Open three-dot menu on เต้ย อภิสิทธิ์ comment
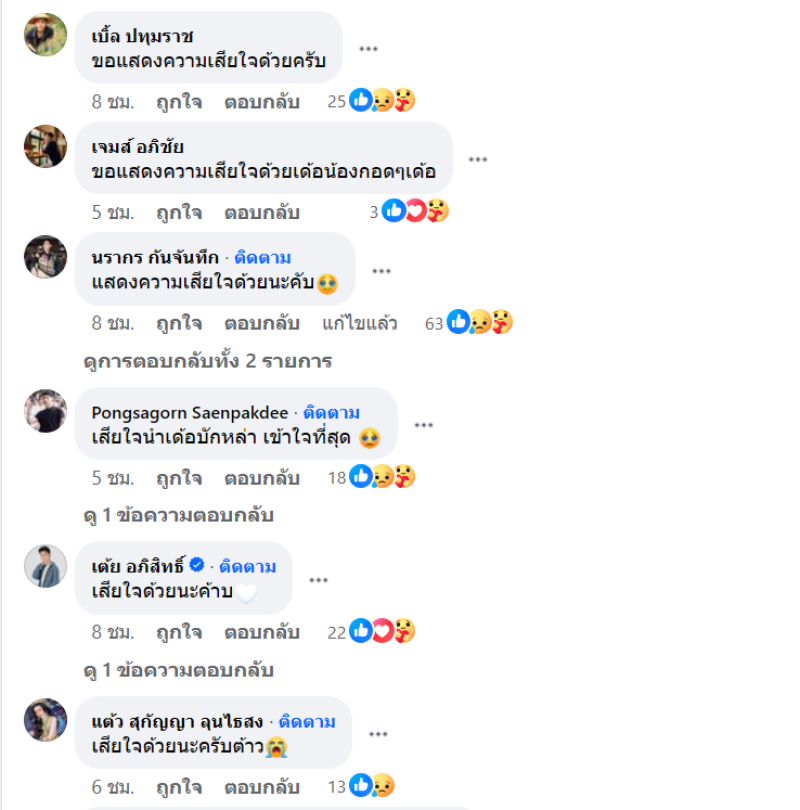The width and height of the screenshot is (800, 810). tap(318, 580)
